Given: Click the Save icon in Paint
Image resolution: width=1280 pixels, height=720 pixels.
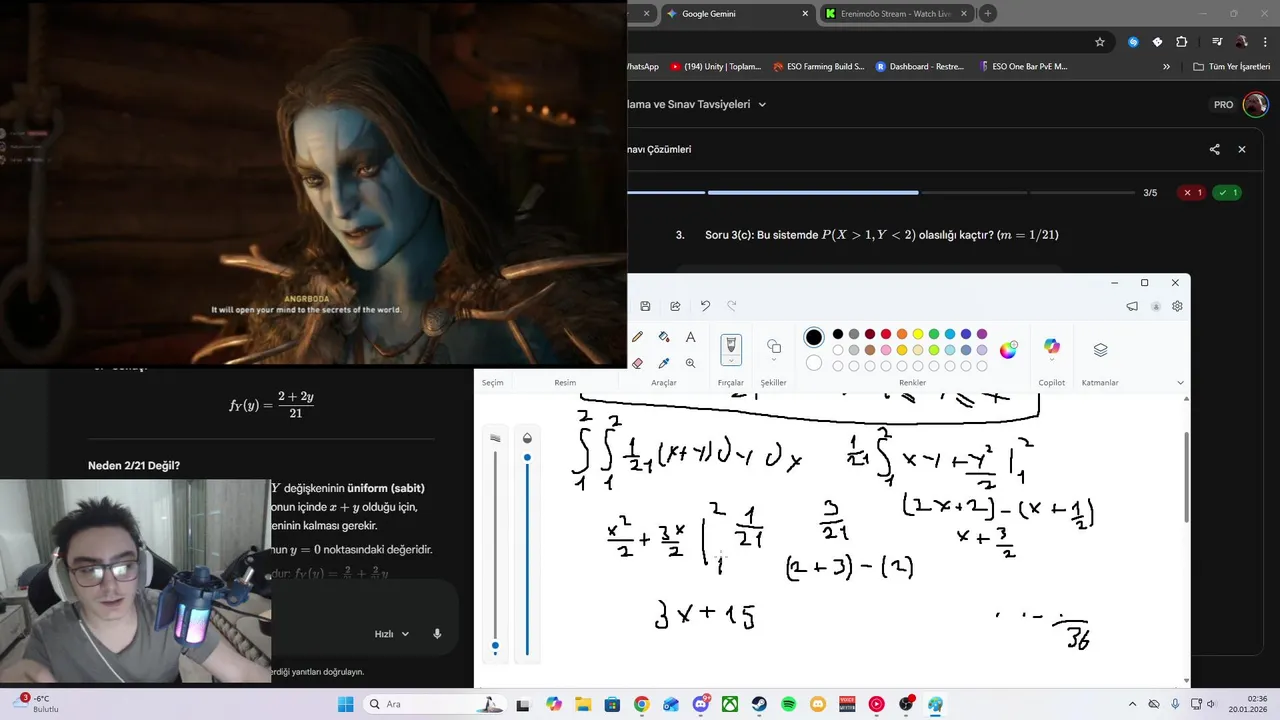Looking at the screenshot, I should [x=645, y=306].
